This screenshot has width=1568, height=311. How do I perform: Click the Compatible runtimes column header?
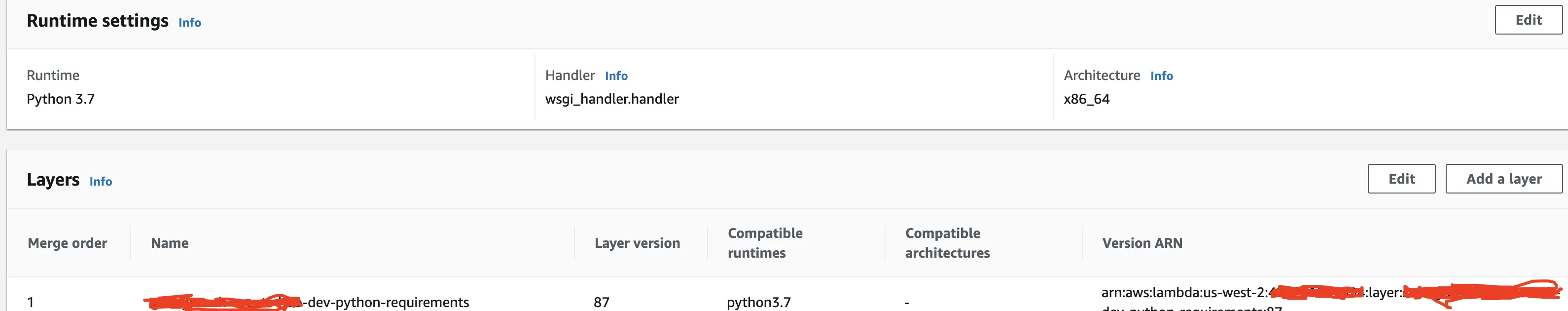coord(764,243)
